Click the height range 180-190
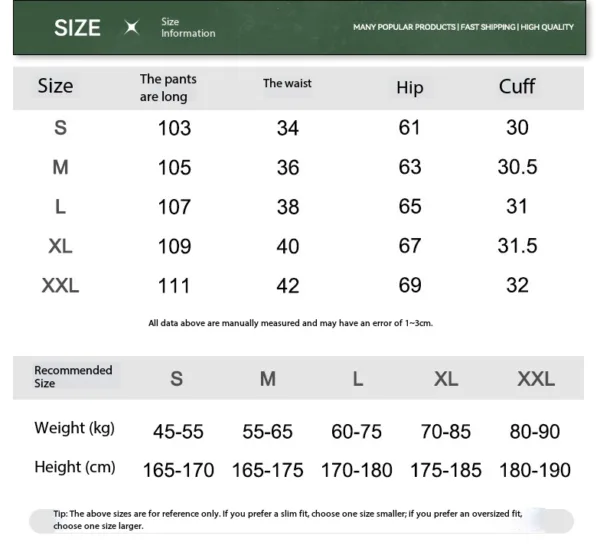 (536, 470)
